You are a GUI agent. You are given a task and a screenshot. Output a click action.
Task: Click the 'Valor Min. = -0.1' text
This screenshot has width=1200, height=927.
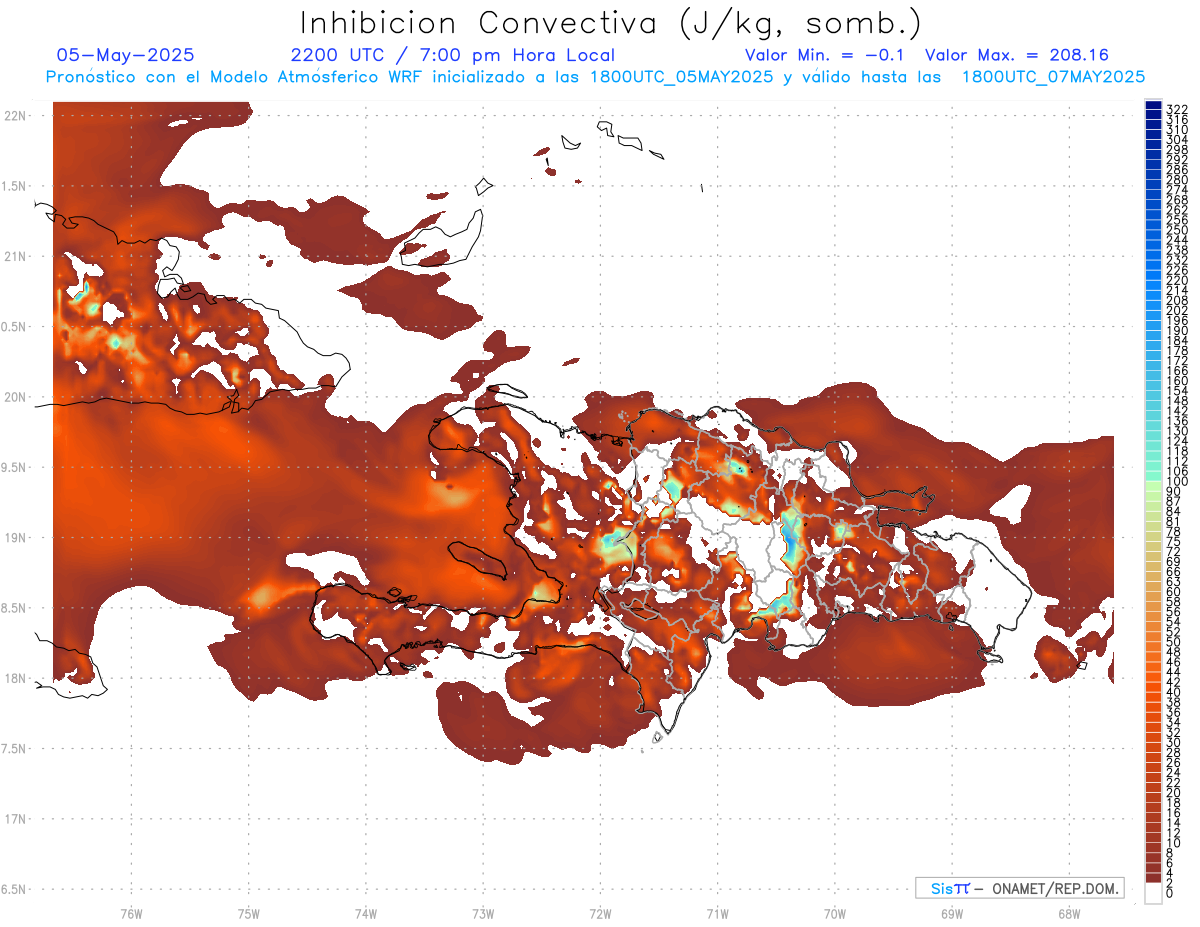(824, 55)
